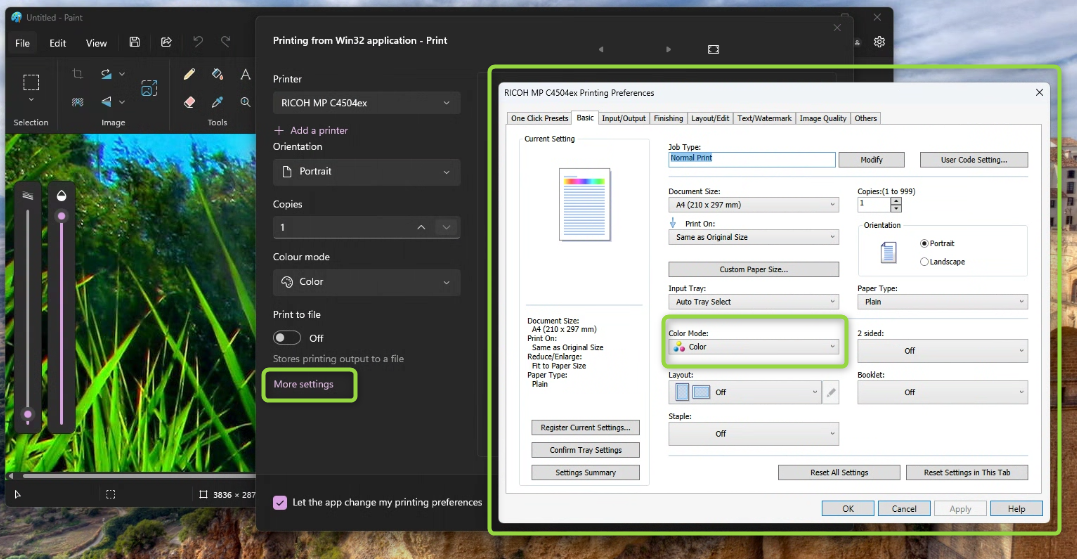Viewport: 1077px width, 559px height.
Task: Click the Redo arrow in Paint
Action: (x=225, y=42)
